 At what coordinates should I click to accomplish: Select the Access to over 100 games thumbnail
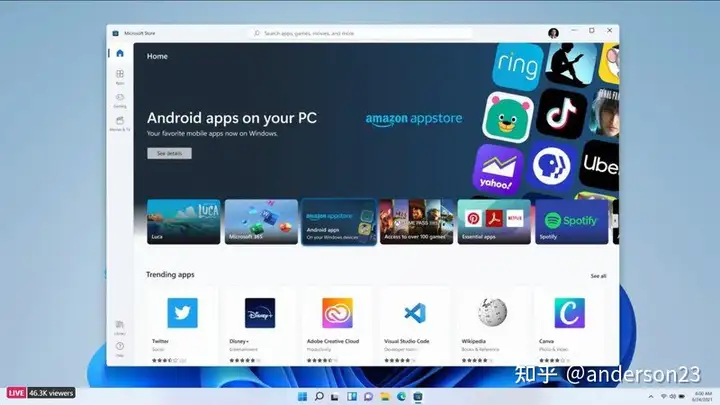tap(416, 221)
